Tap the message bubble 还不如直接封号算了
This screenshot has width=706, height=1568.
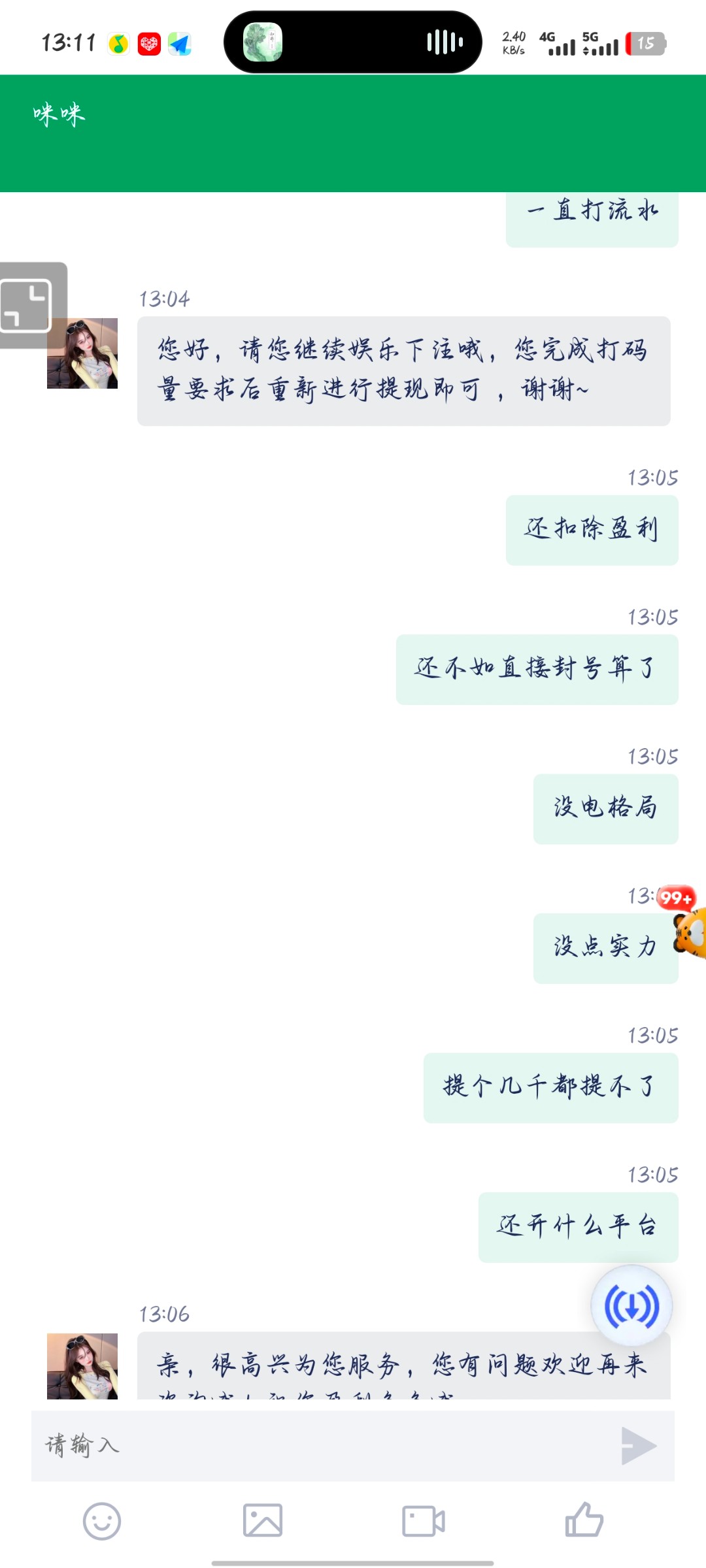537,669
